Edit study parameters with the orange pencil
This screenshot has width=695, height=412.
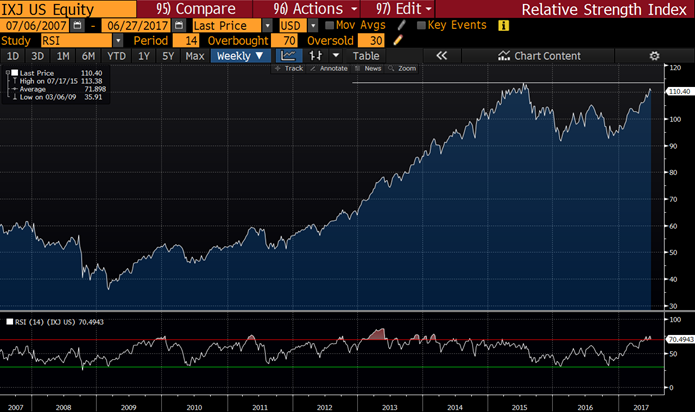tap(399, 40)
